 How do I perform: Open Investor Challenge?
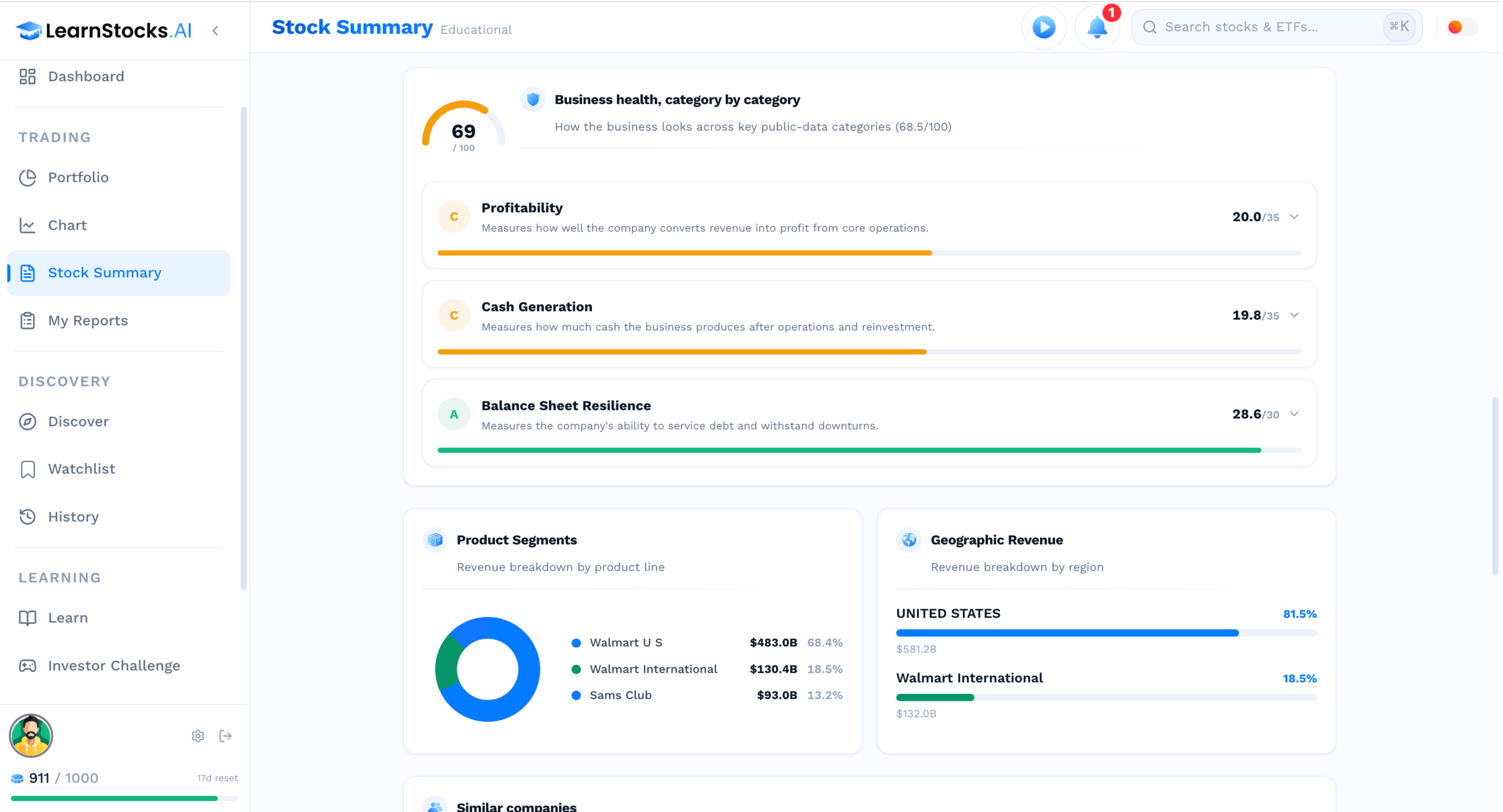pos(119,666)
